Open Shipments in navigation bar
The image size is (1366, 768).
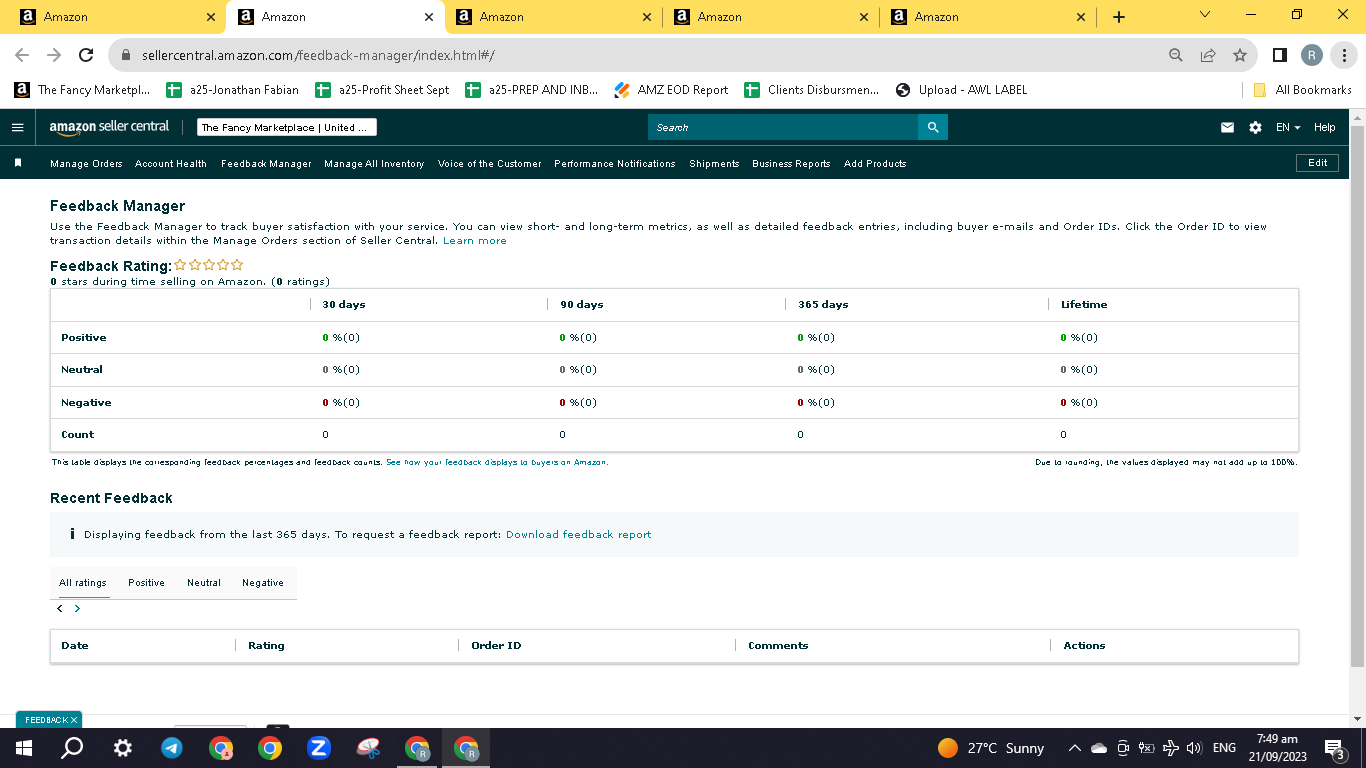[x=714, y=164]
